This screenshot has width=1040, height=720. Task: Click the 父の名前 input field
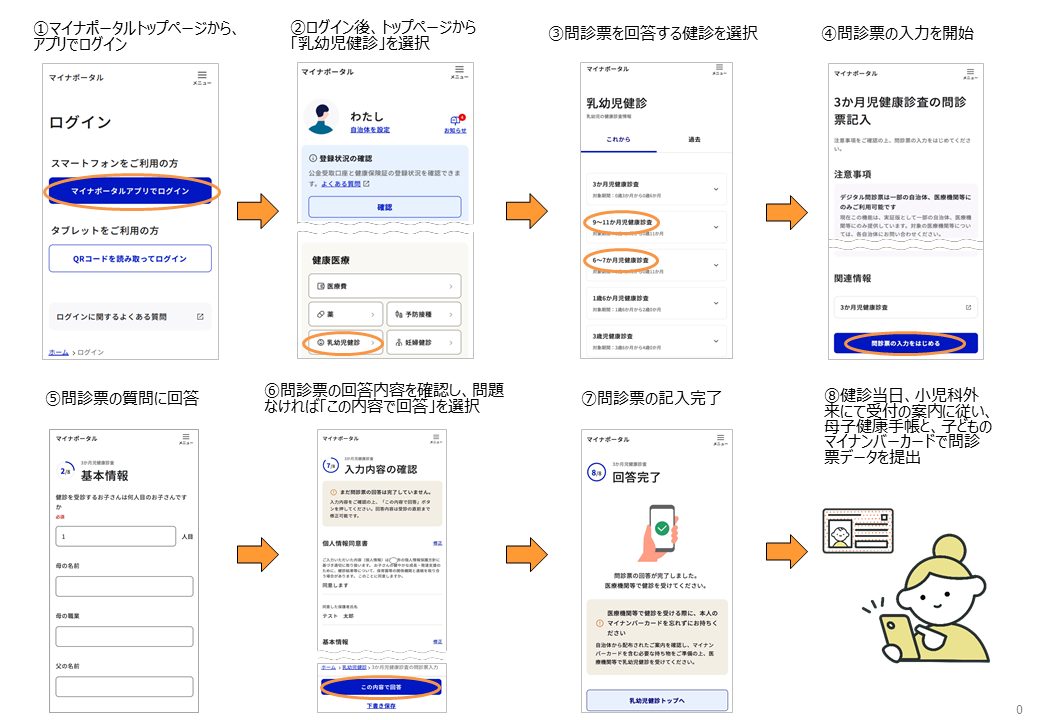tap(125, 686)
